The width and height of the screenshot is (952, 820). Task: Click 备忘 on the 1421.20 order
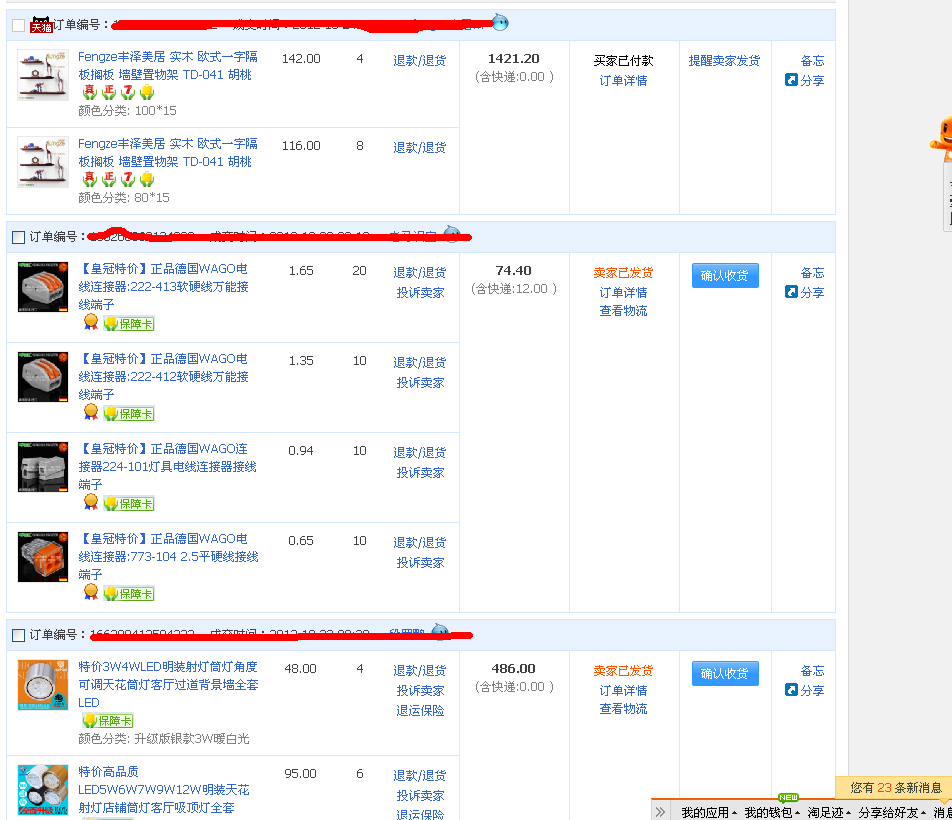point(812,60)
